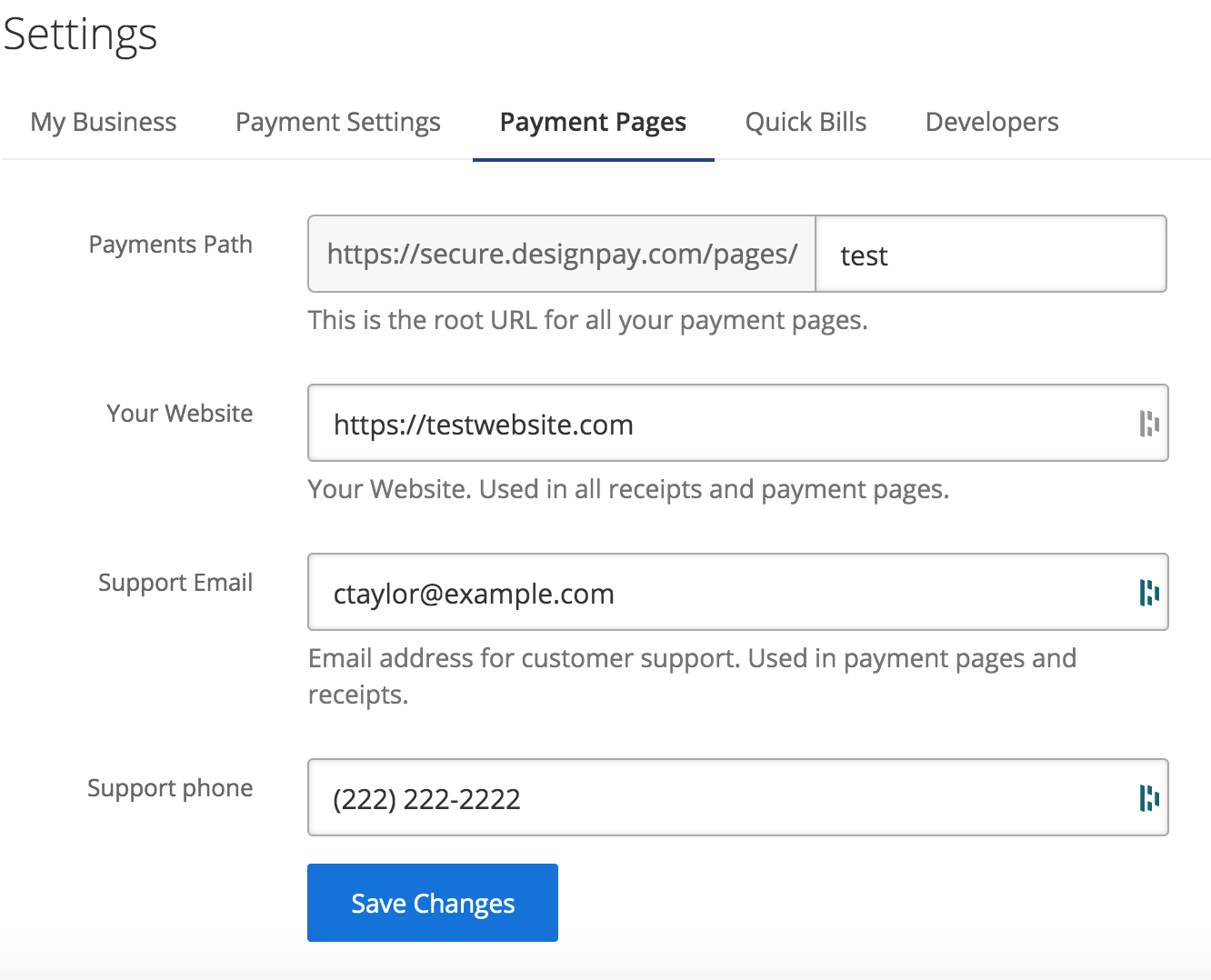This screenshot has width=1211, height=980.
Task: Click Dashlane icon in Support Email field
Action: pyautogui.click(x=1149, y=593)
